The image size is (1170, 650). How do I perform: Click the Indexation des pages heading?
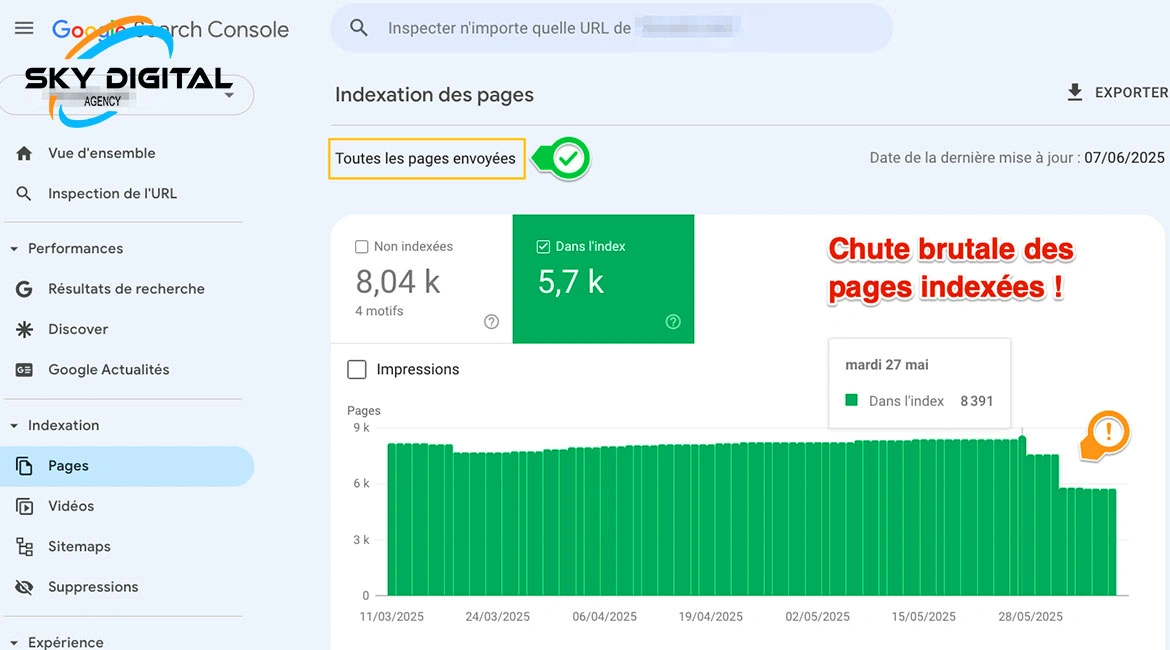pyautogui.click(x=434, y=95)
